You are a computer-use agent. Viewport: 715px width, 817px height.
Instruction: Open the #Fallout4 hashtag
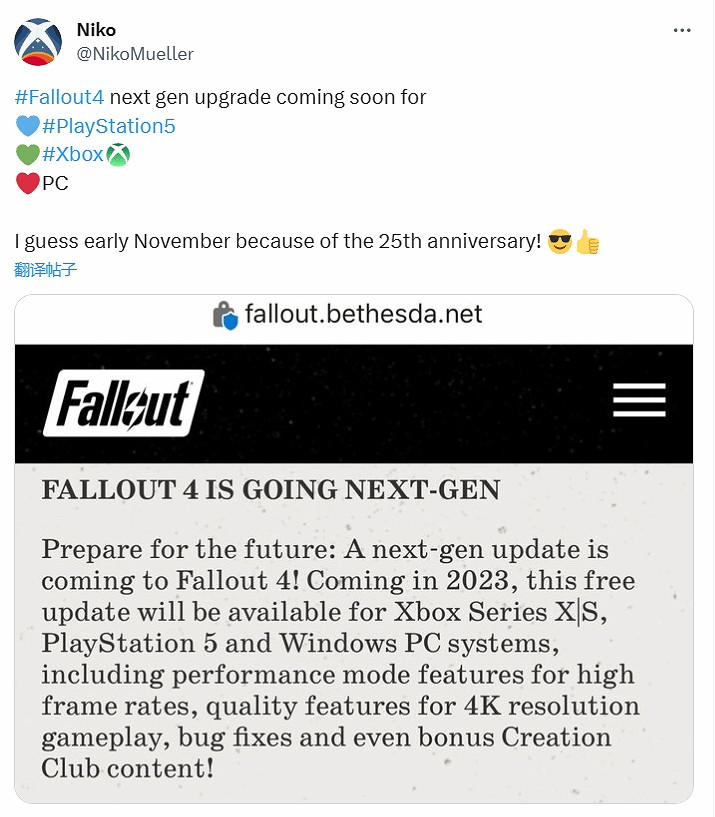(x=59, y=97)
